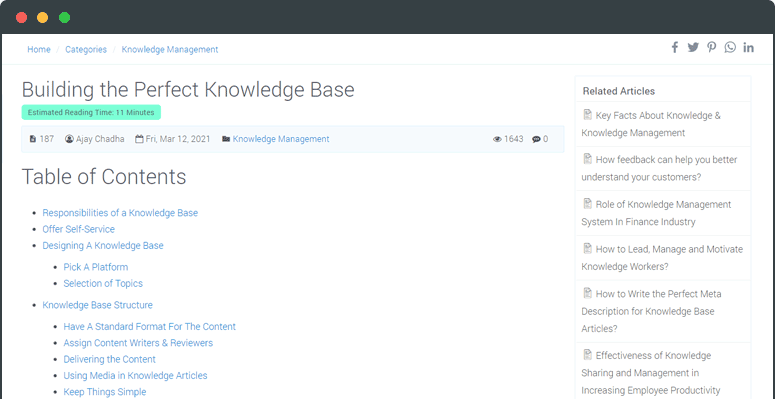Viewport: 775px width, 399px height.
Task: Click the folder icon beside Knowledge Management category
Action: 226,139
